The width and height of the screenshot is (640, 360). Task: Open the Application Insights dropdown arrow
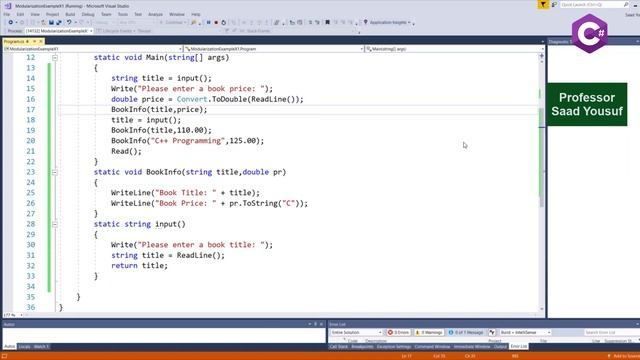(409, 22)
